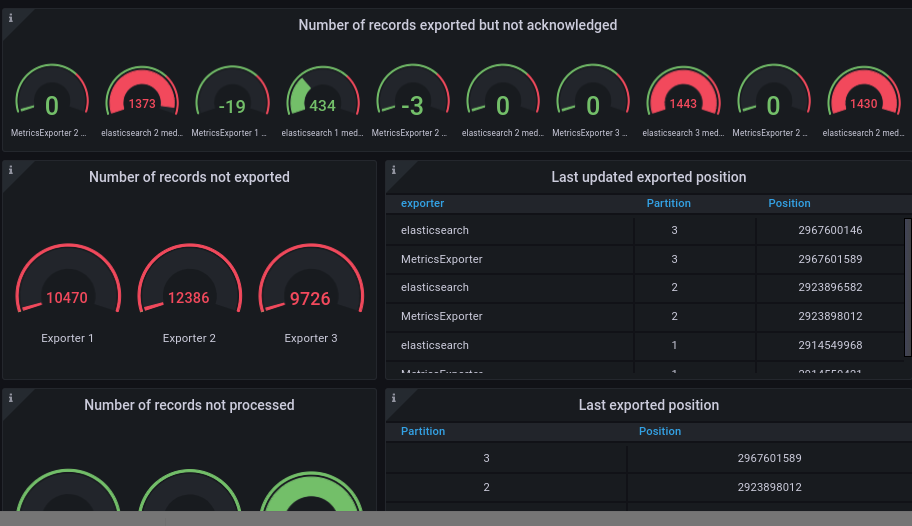
Task: Click the 'elasticsearch 1 med...' gauge label
Action: (x=322, y=133)
